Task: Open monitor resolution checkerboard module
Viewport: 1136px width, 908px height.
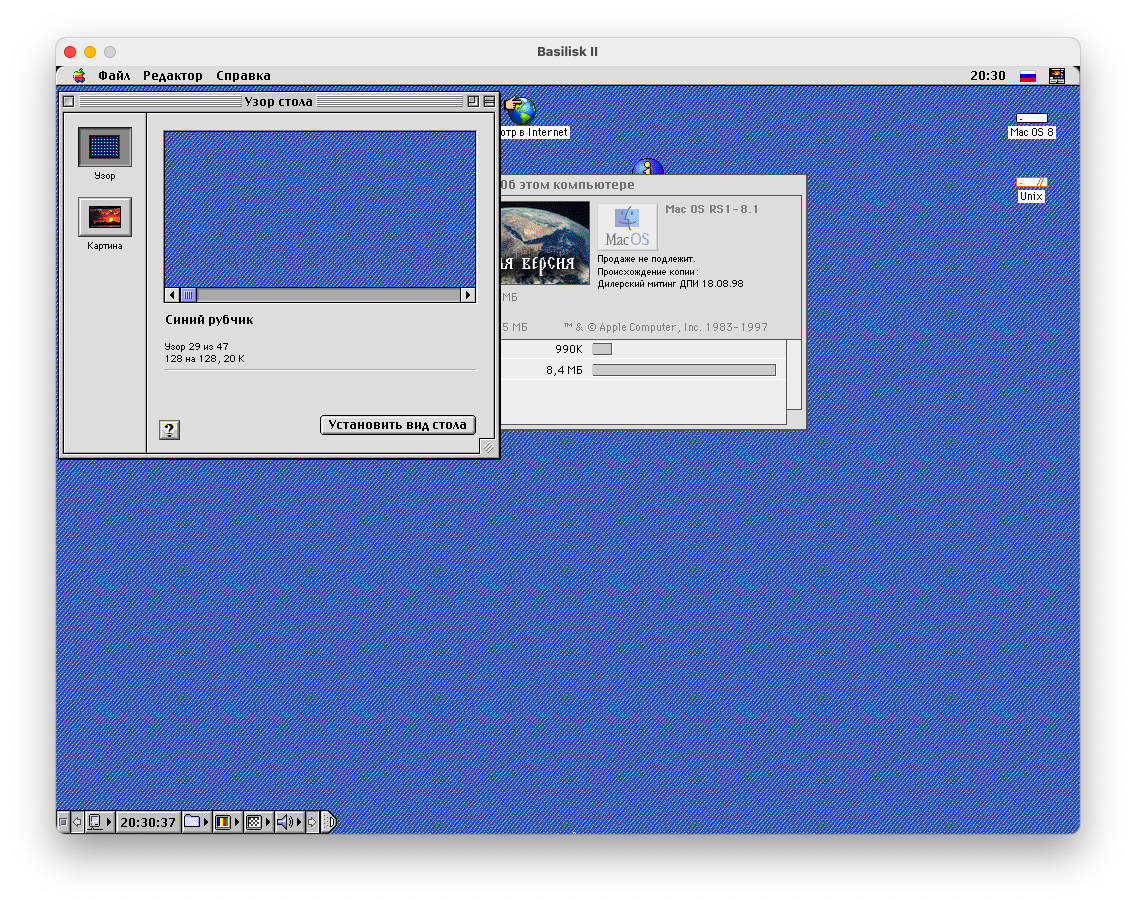Action: pyautogui.click(x=258, y=822)
